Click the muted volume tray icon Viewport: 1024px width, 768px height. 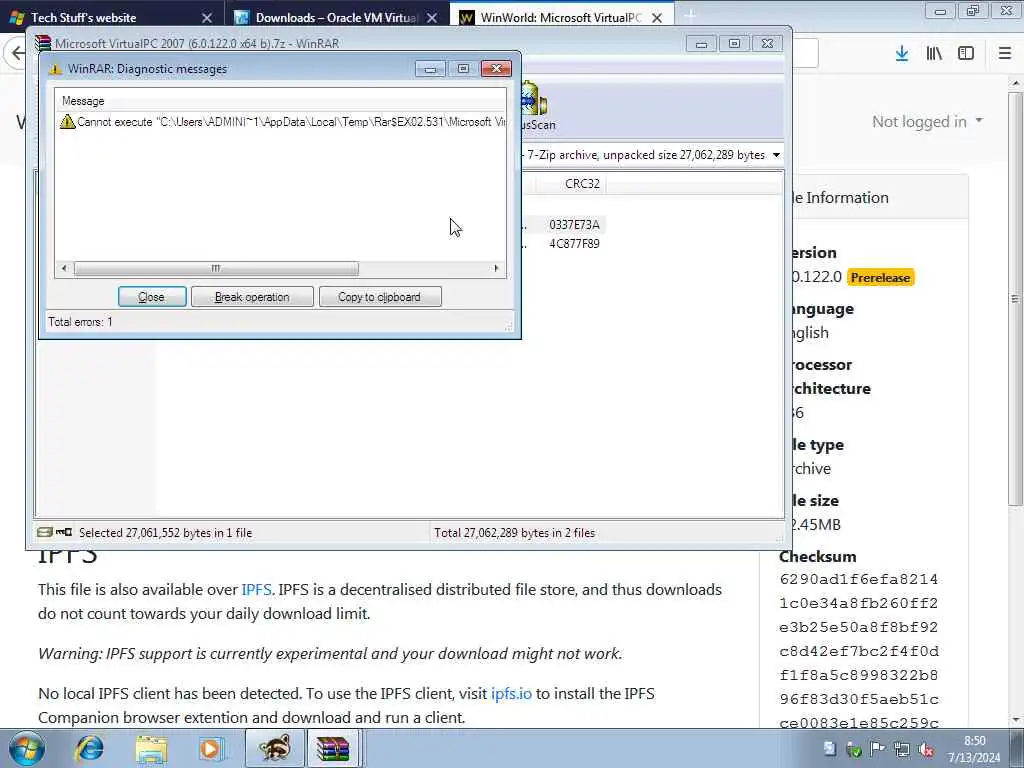point(926,749)
